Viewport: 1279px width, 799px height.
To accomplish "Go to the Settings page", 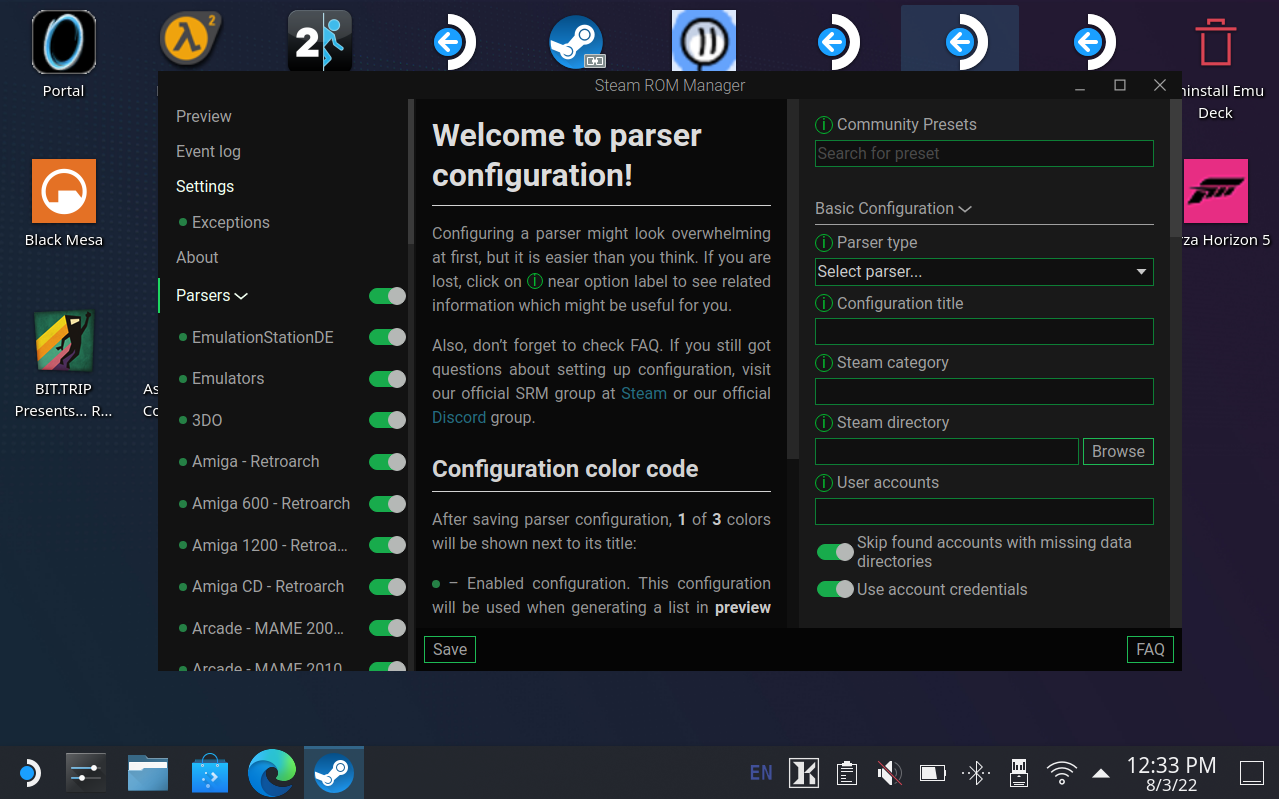I will click(205, 187).
